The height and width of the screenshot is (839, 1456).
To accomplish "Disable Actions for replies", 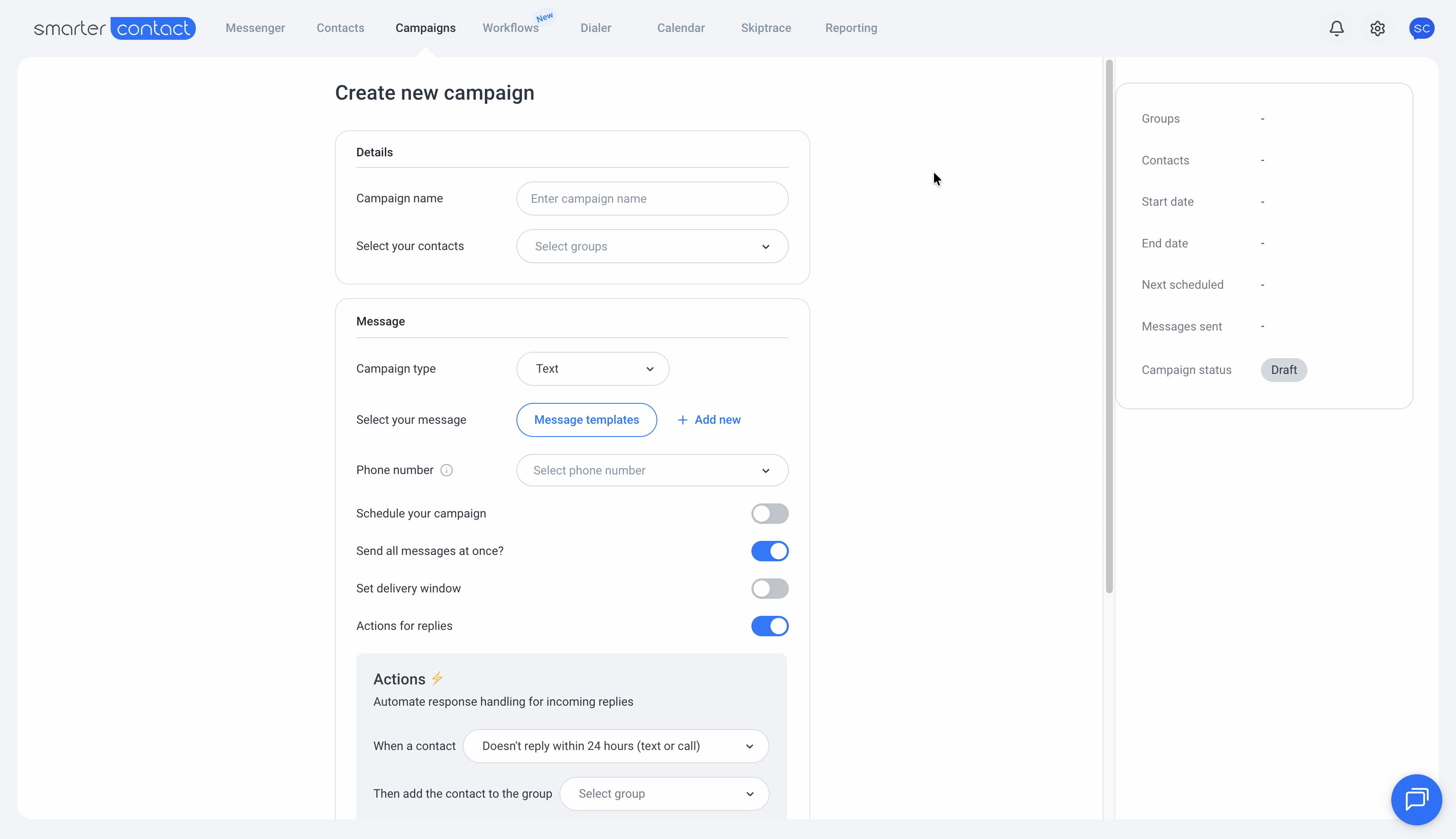I will 769,626.
